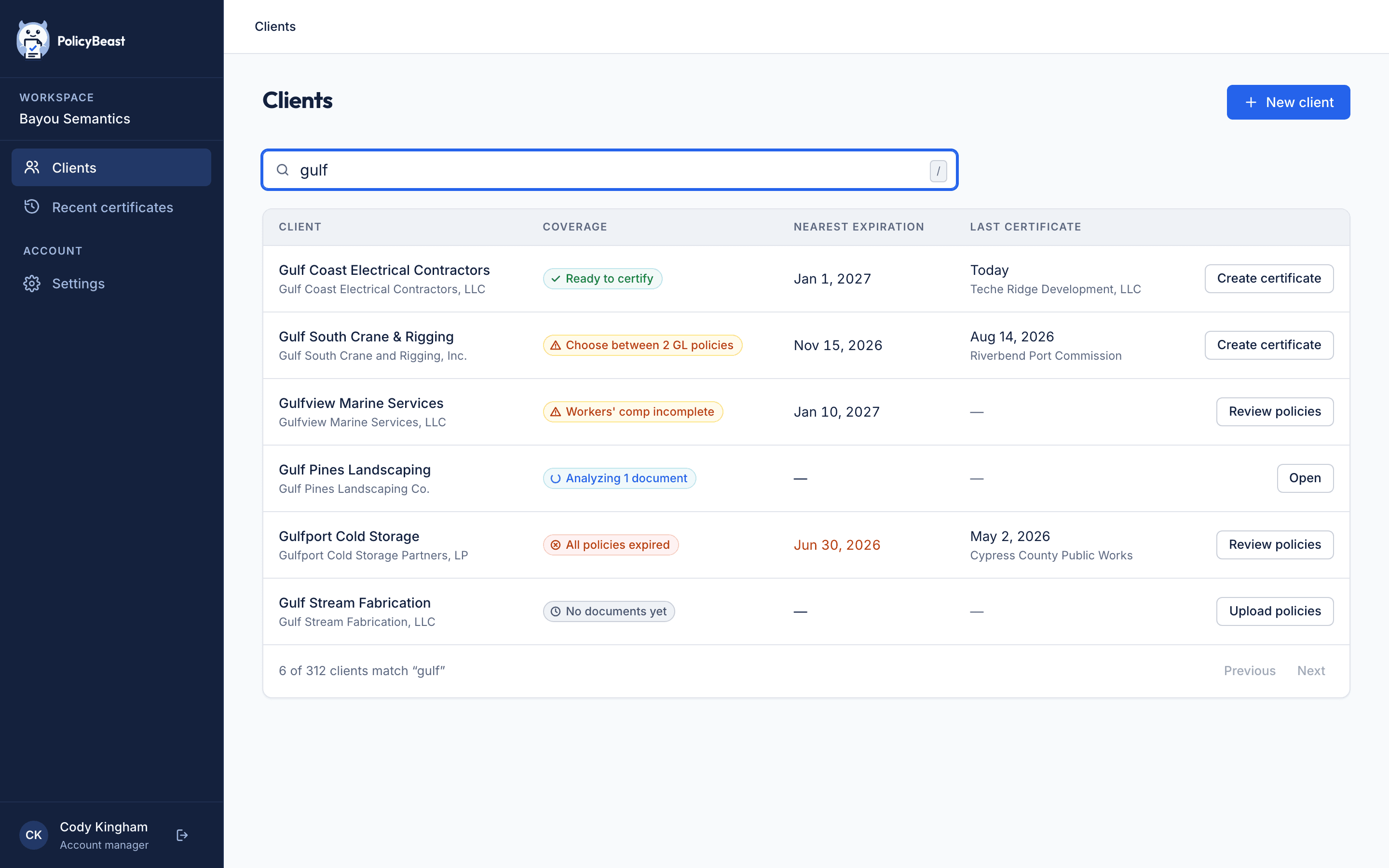Click warning triangle in GL policies badge
The width and height of the screenshot is (1389, 868).
click(556, 345)
